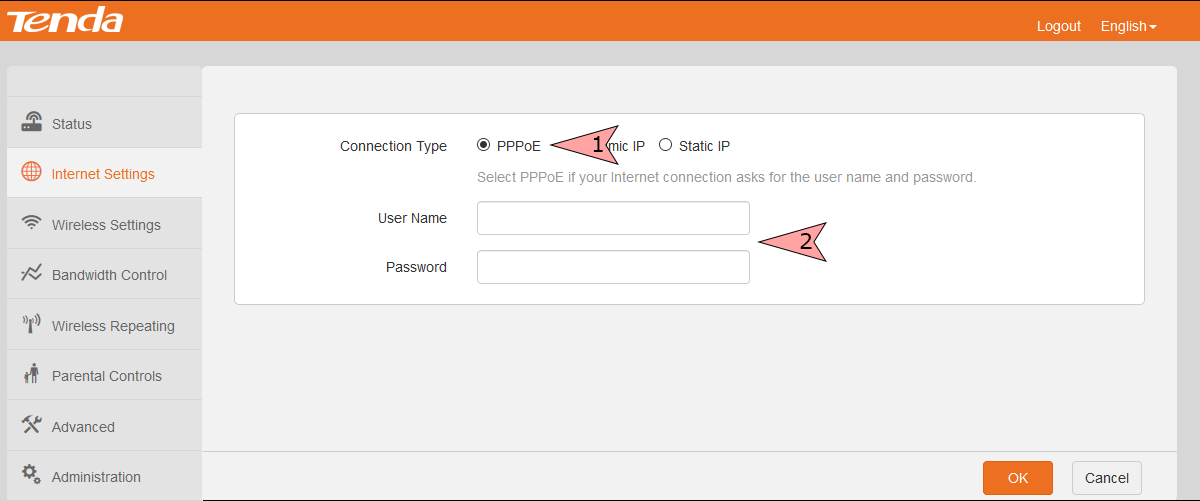1200x501 pixels.
Task: Select the PPPoE connection type
Action: click(x=484, y=145)
